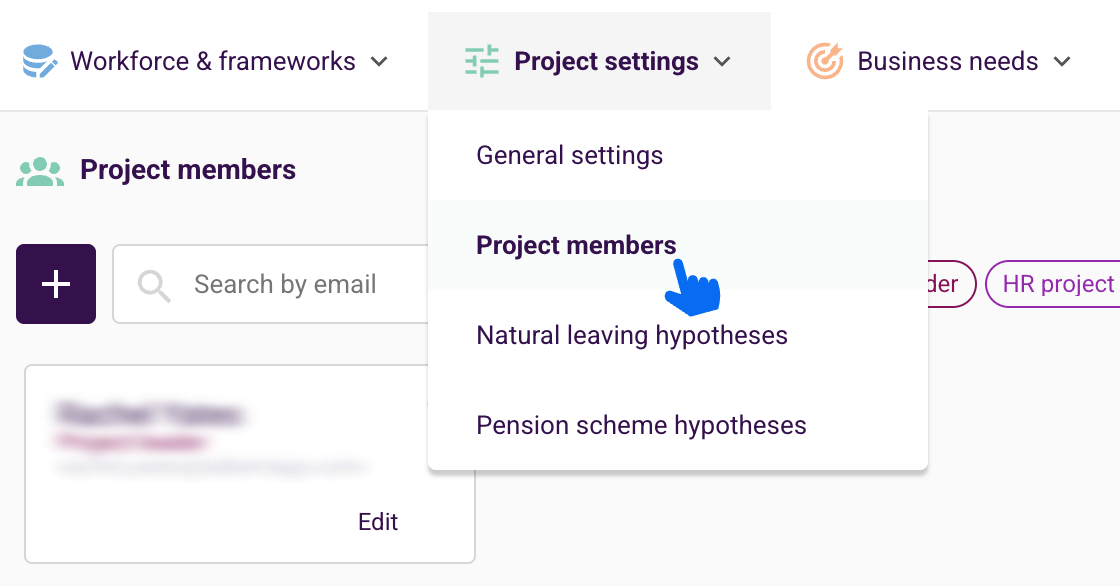Image resolution: width=1120 pixels, height=586 pixels.
Task: Open General settings from the menu
Action: pyautogui.click(x=570, y=156)
